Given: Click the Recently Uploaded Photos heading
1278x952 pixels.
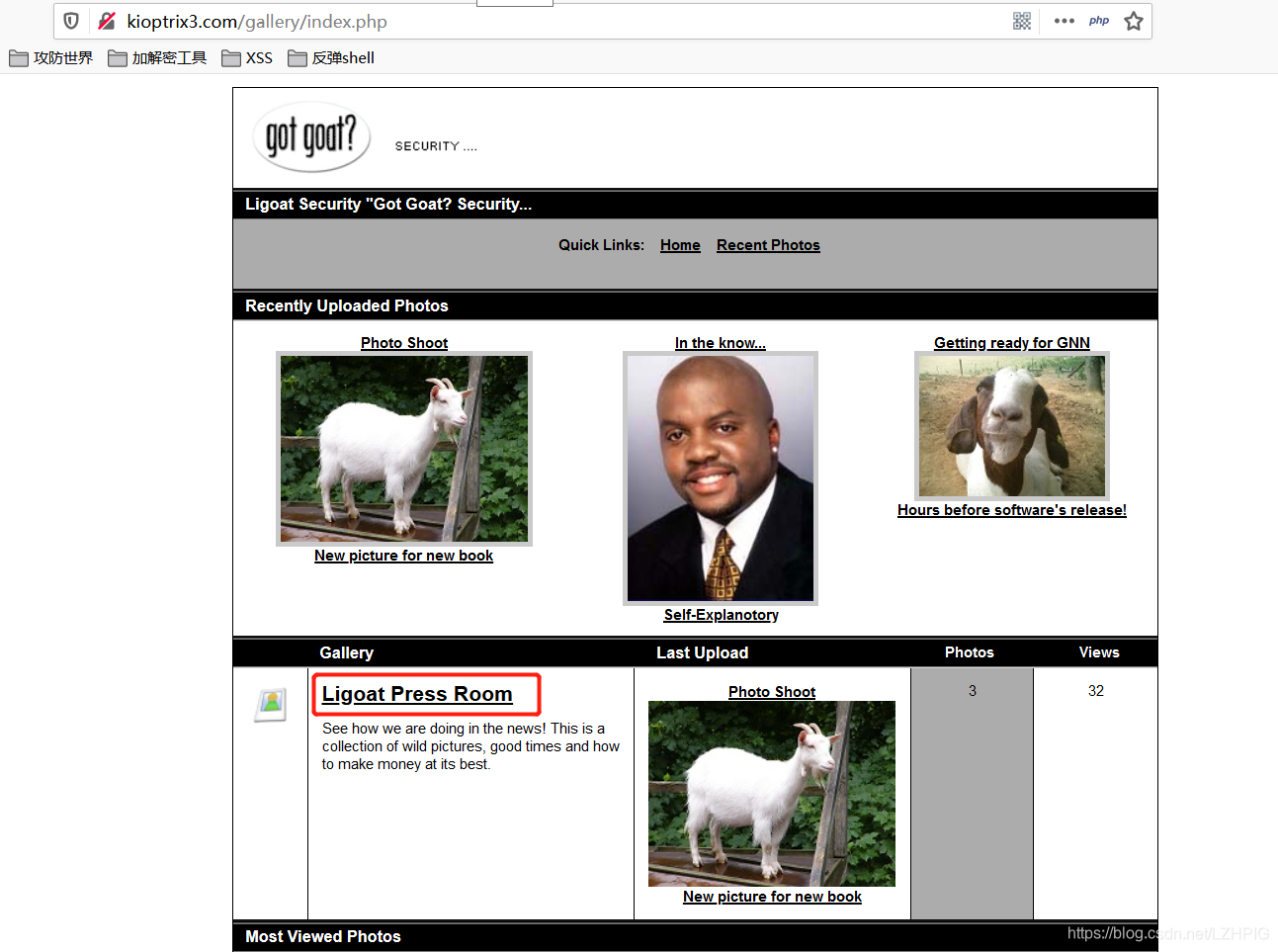Looking at the screenshot, I should [x=347, y=306].
